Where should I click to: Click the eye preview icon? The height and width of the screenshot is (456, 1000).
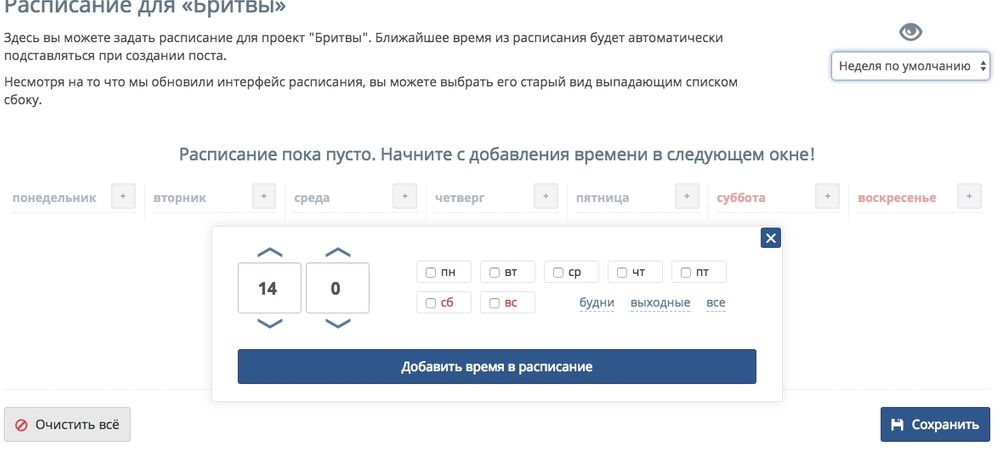click(x=910, y=32)
